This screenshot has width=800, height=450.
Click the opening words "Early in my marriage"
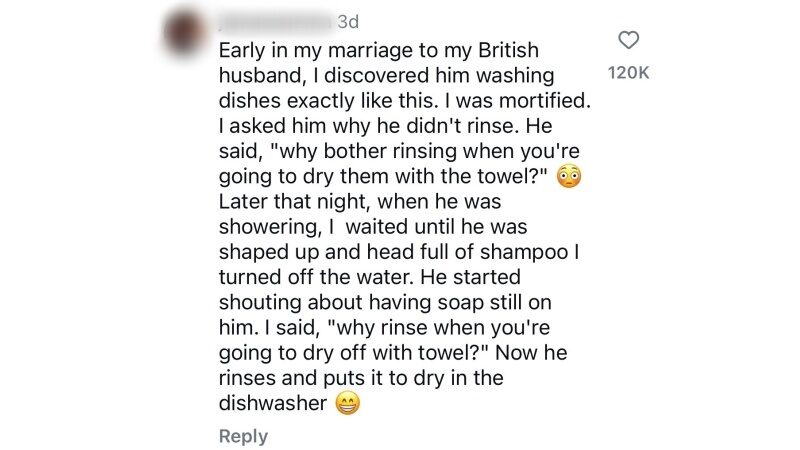coord(306,49)
